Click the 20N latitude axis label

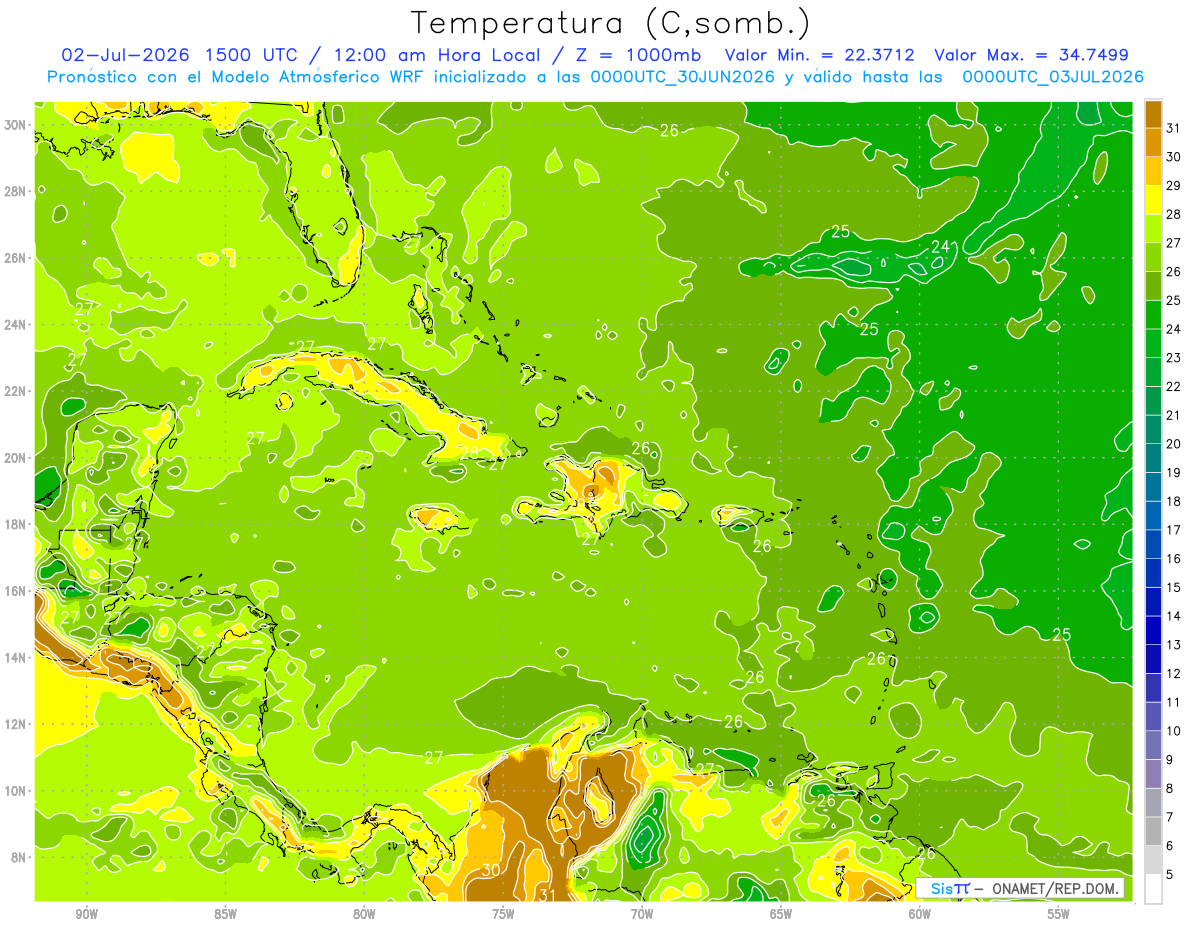tap(15, 458)
